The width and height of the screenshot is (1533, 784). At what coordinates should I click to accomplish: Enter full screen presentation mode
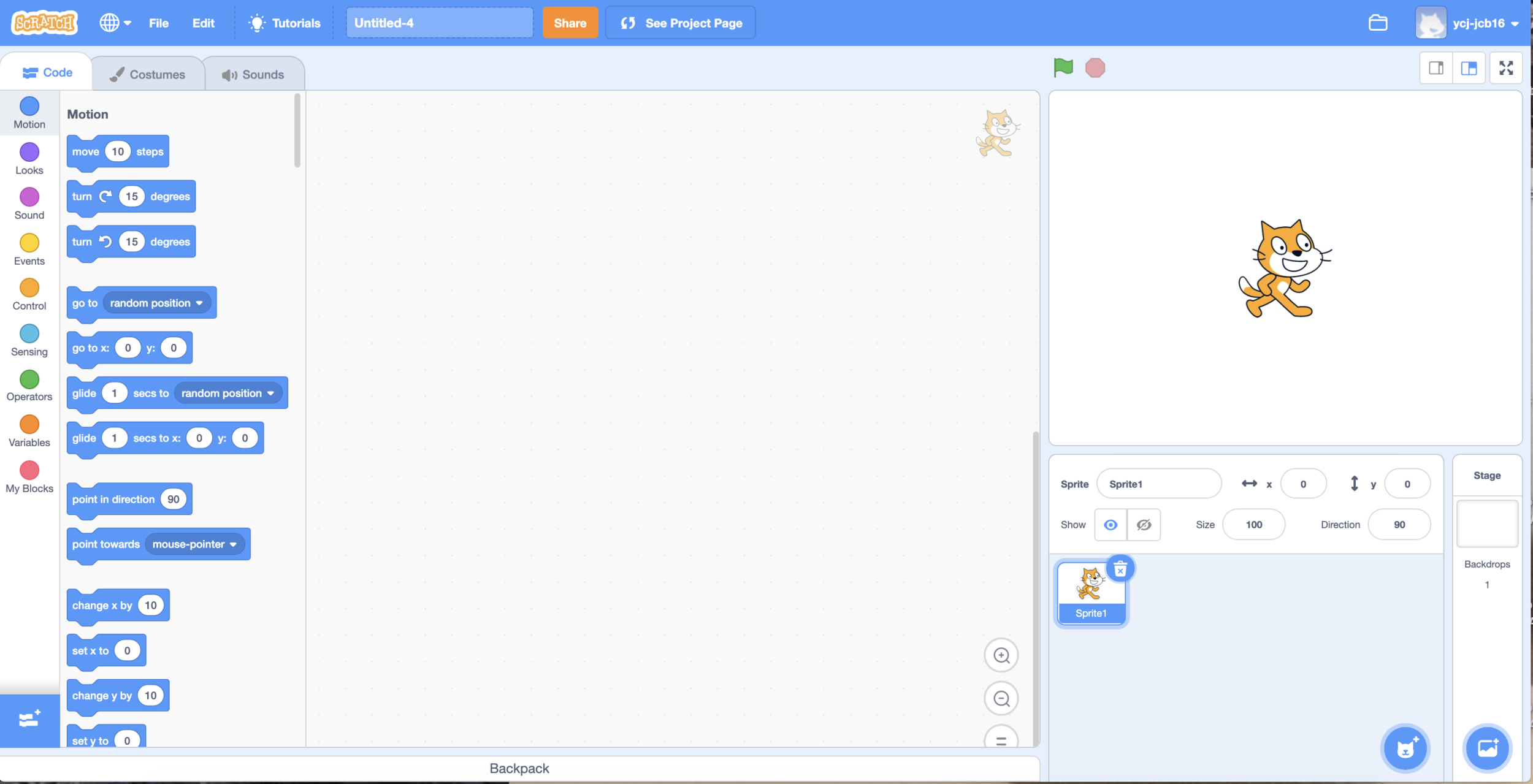coord(1507,67)
